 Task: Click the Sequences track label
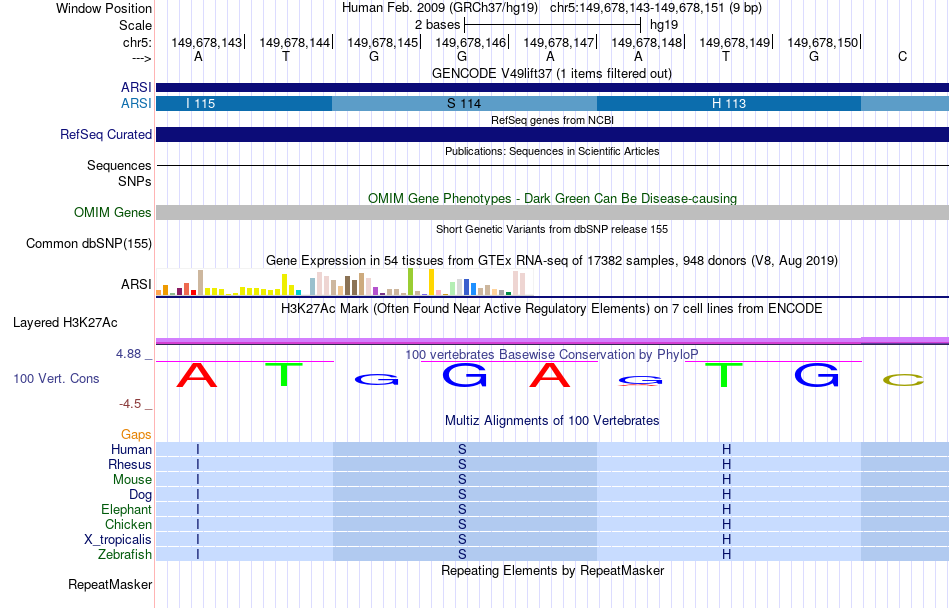pos(119,165)
